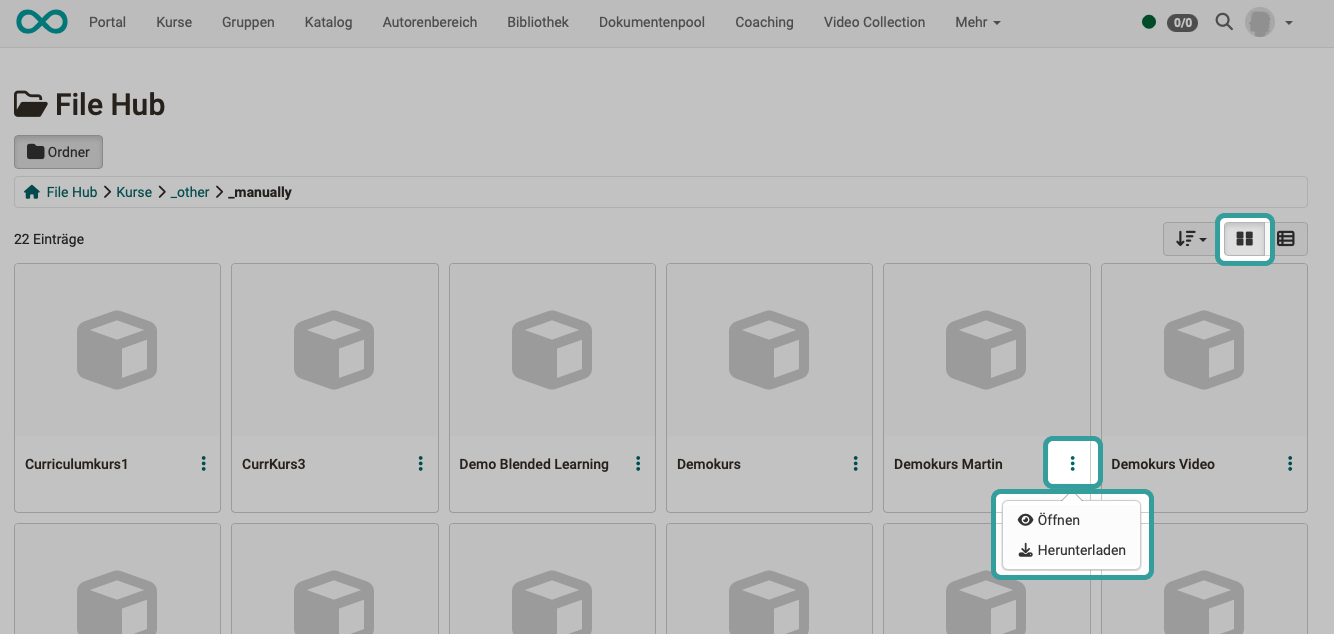Click the infinity logo in the navbar
Image resolution: width=1334 pixels, height=634 pixels.
41,20
